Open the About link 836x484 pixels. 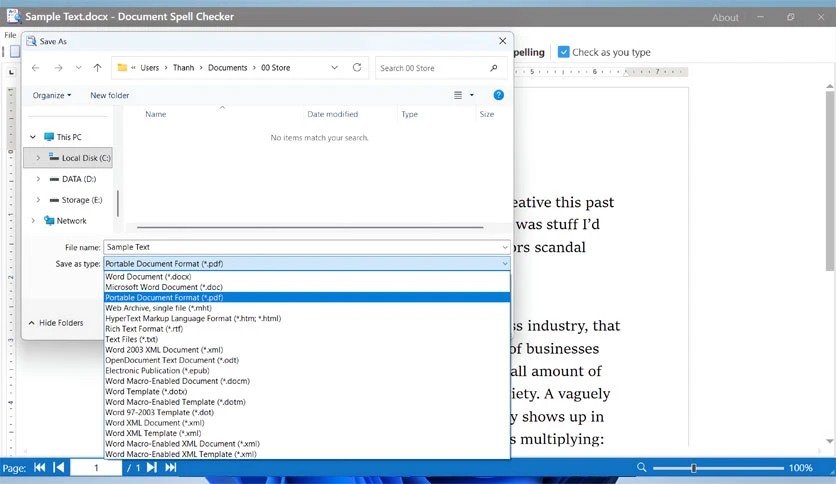[725, 18]
